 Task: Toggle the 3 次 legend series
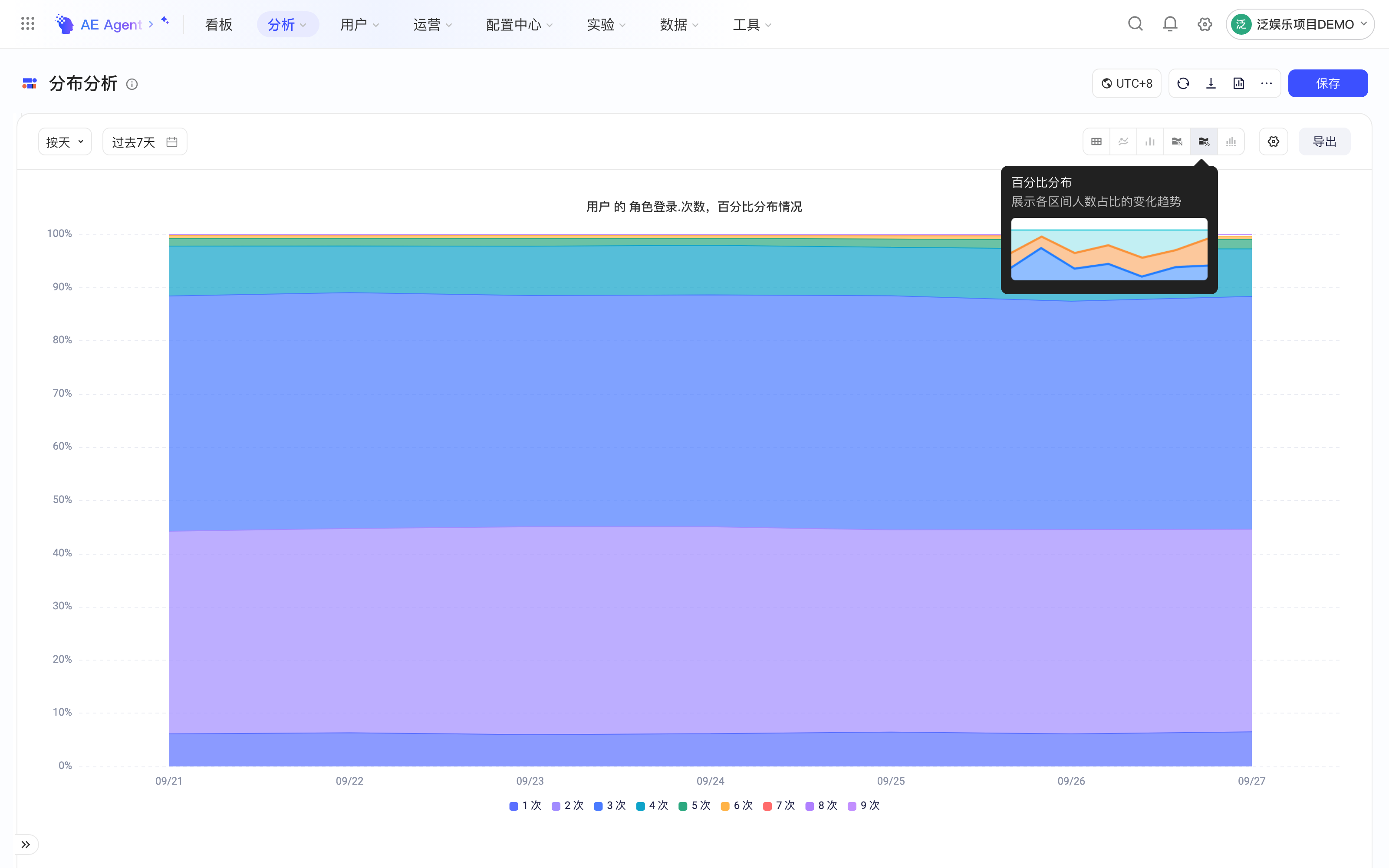609,806
